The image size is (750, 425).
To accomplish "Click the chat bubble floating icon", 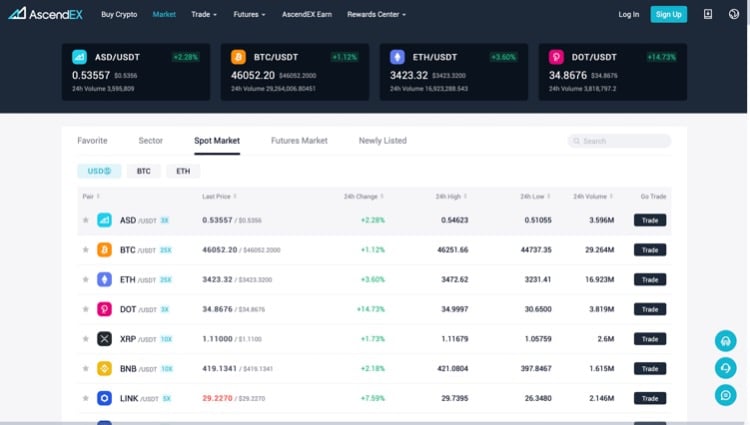I will coord(726,395).
